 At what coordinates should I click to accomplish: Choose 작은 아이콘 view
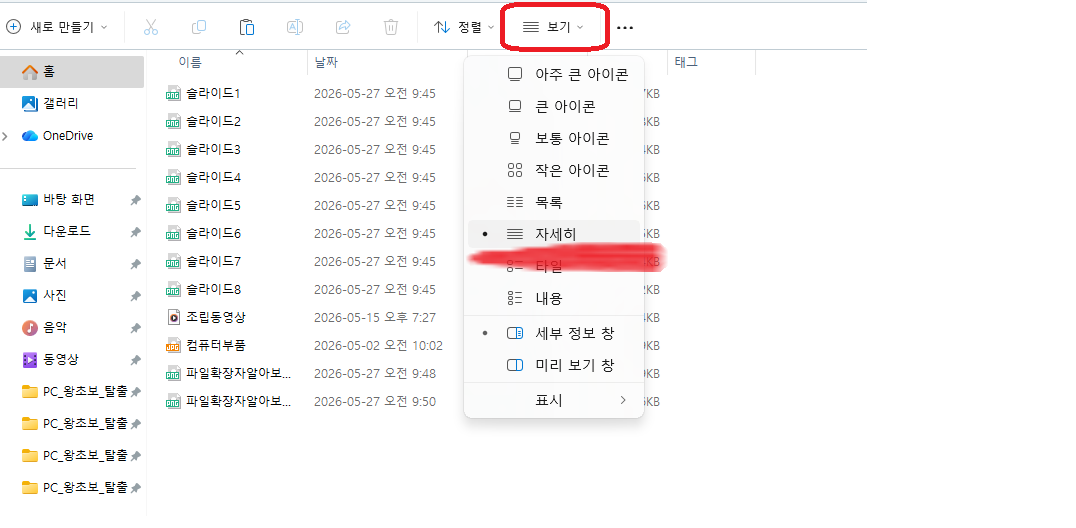pos(554,170)
